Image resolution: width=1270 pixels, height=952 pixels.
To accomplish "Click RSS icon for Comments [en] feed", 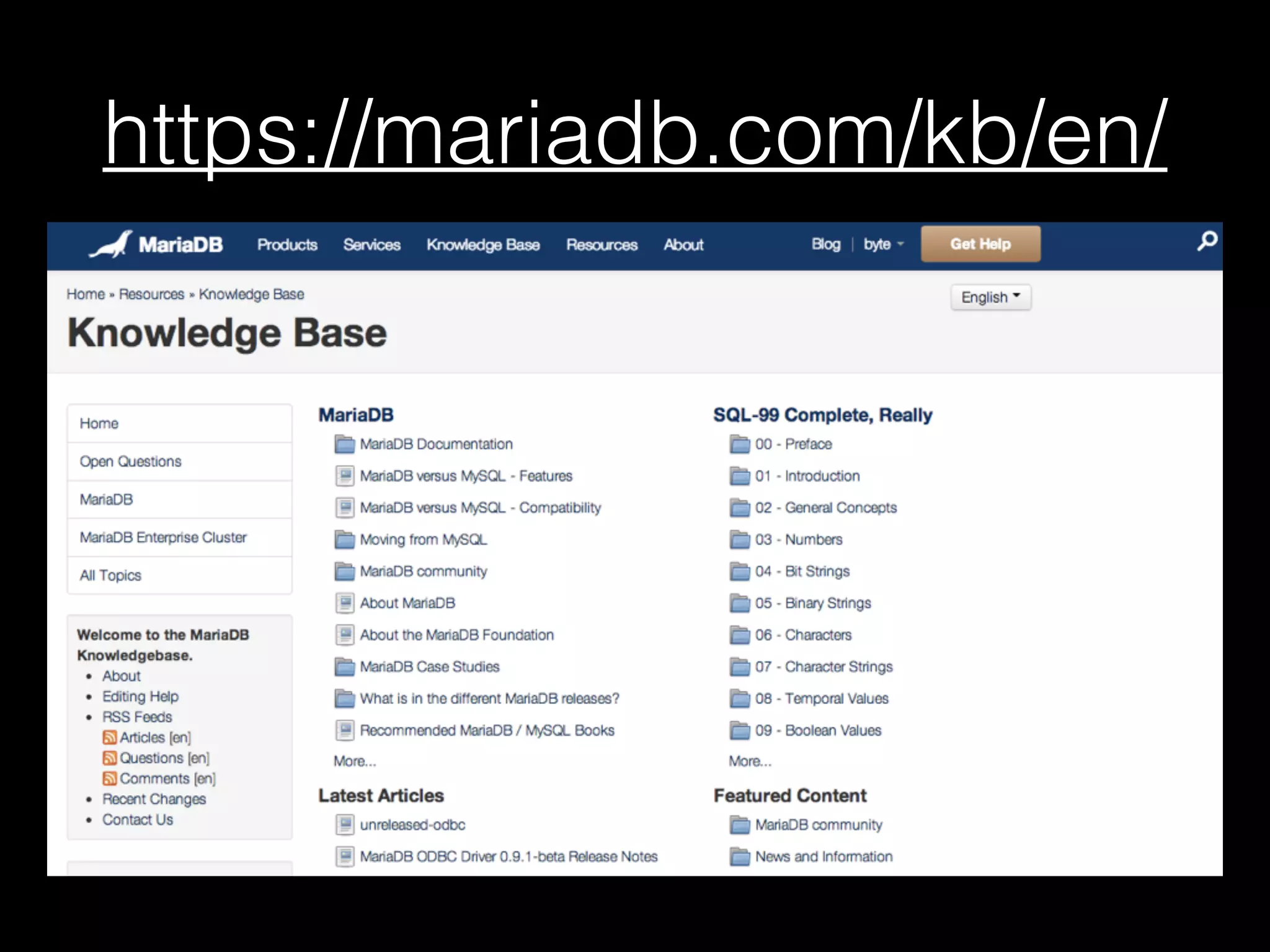I will point(110,778).
